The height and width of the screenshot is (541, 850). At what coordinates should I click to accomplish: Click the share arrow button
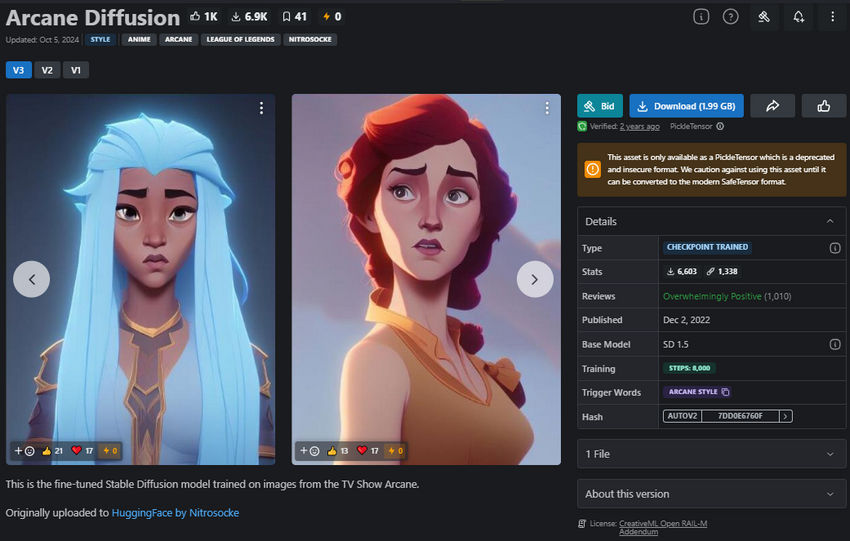(x=772, y=106)
